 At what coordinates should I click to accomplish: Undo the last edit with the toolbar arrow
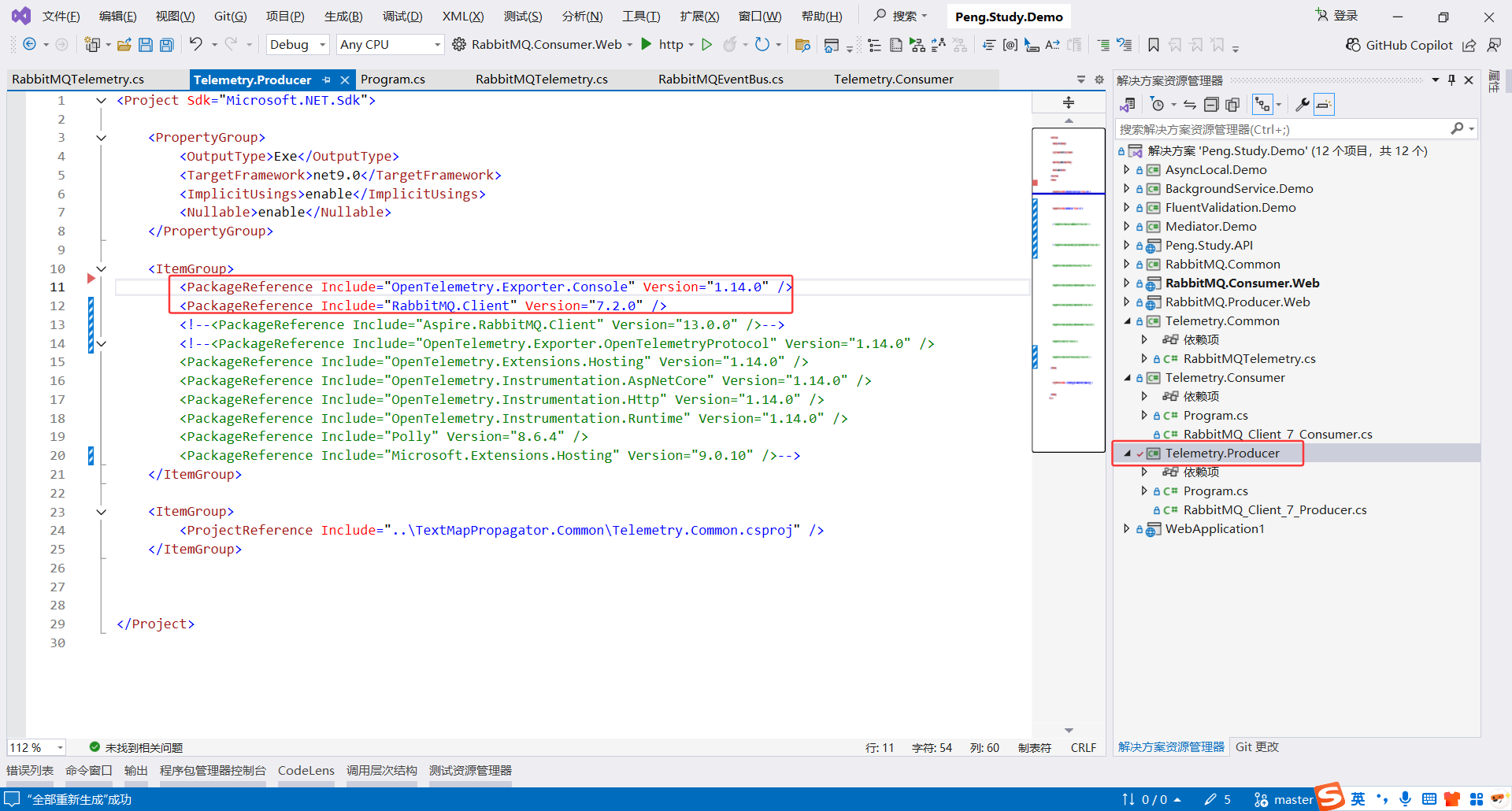coord(195,44)
